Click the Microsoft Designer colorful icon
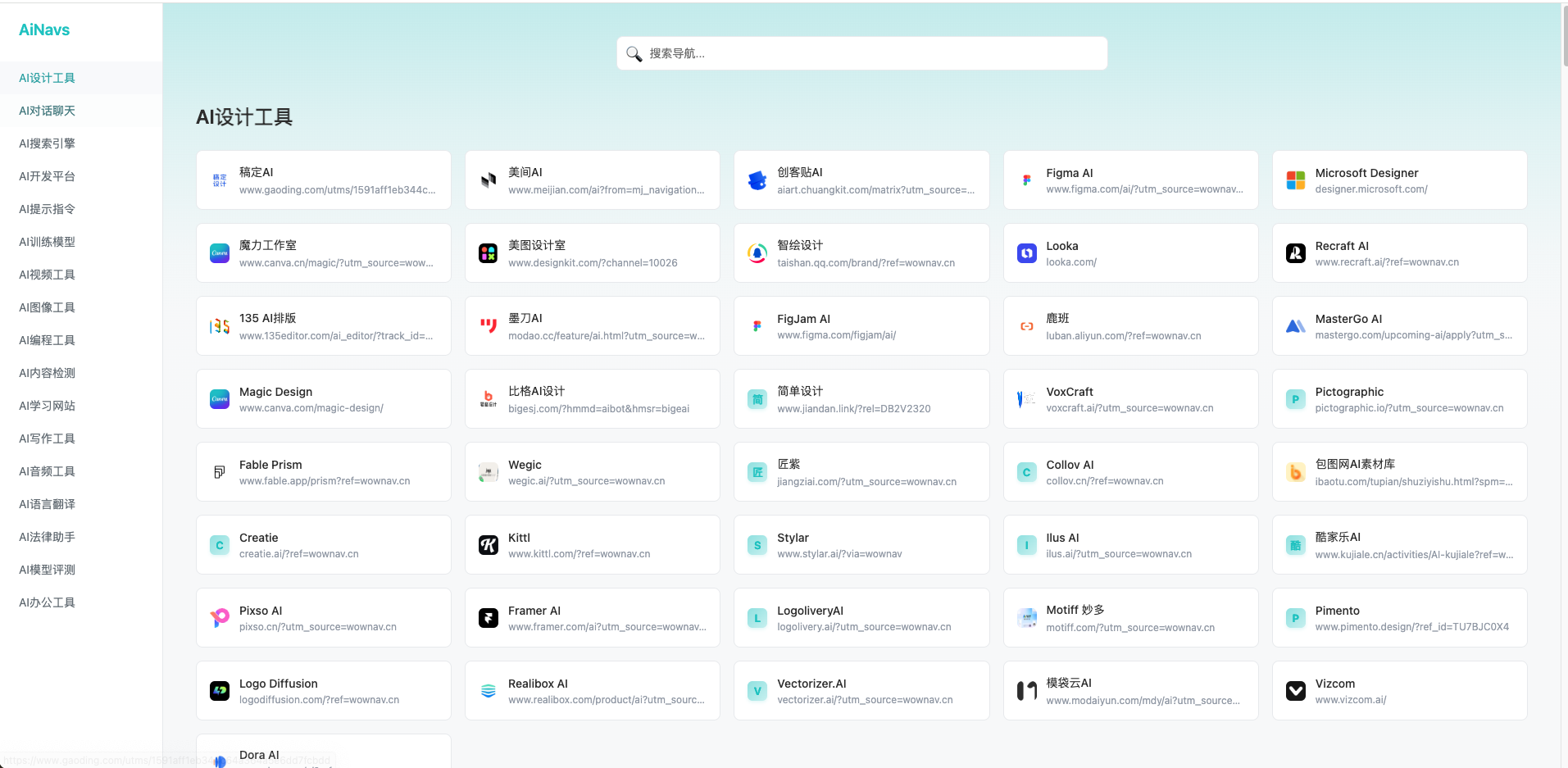 [1295, 180]
